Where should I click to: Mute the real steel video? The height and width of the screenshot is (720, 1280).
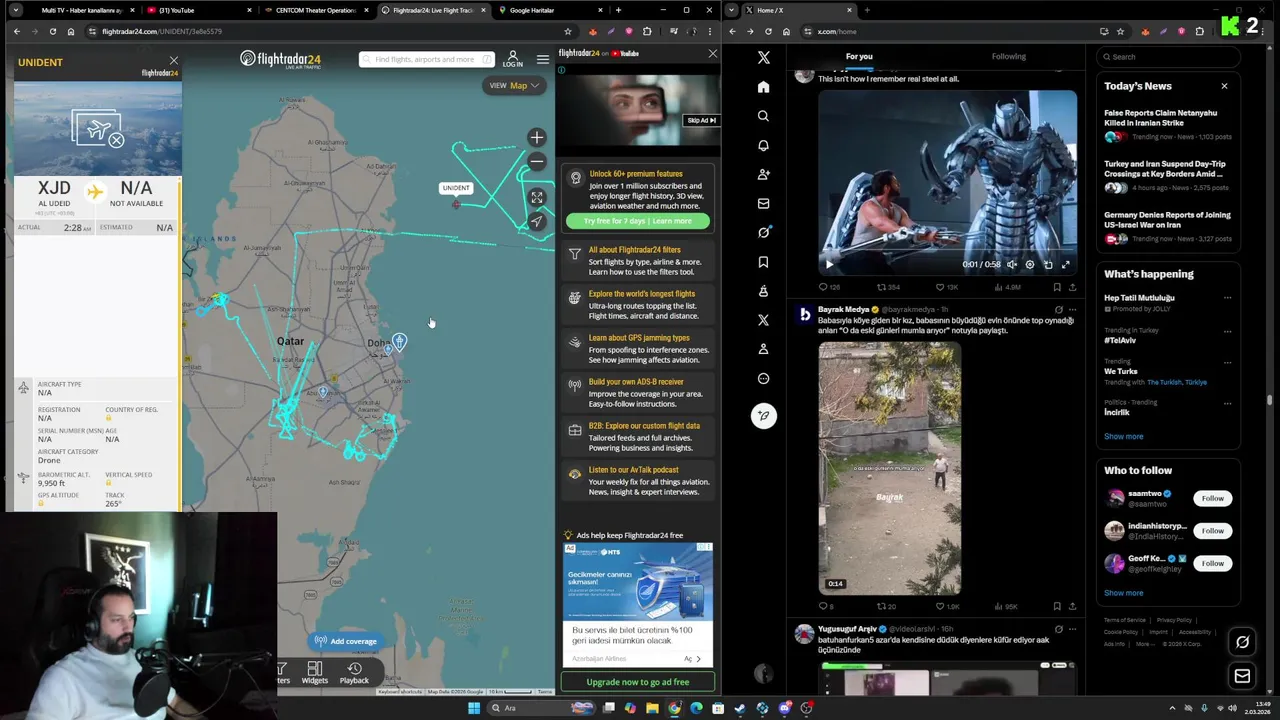(x=1012, y=265)
